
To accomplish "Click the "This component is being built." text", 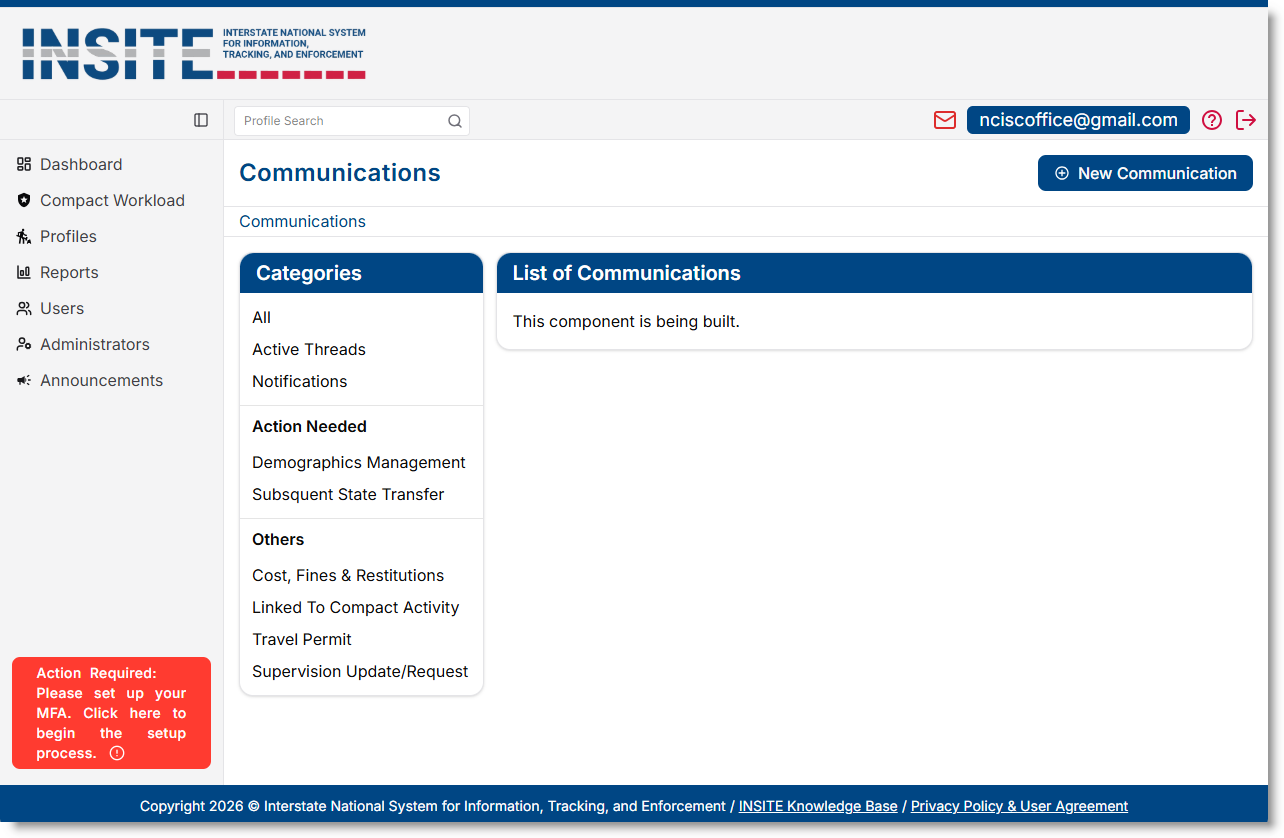I will coord(626,322).
